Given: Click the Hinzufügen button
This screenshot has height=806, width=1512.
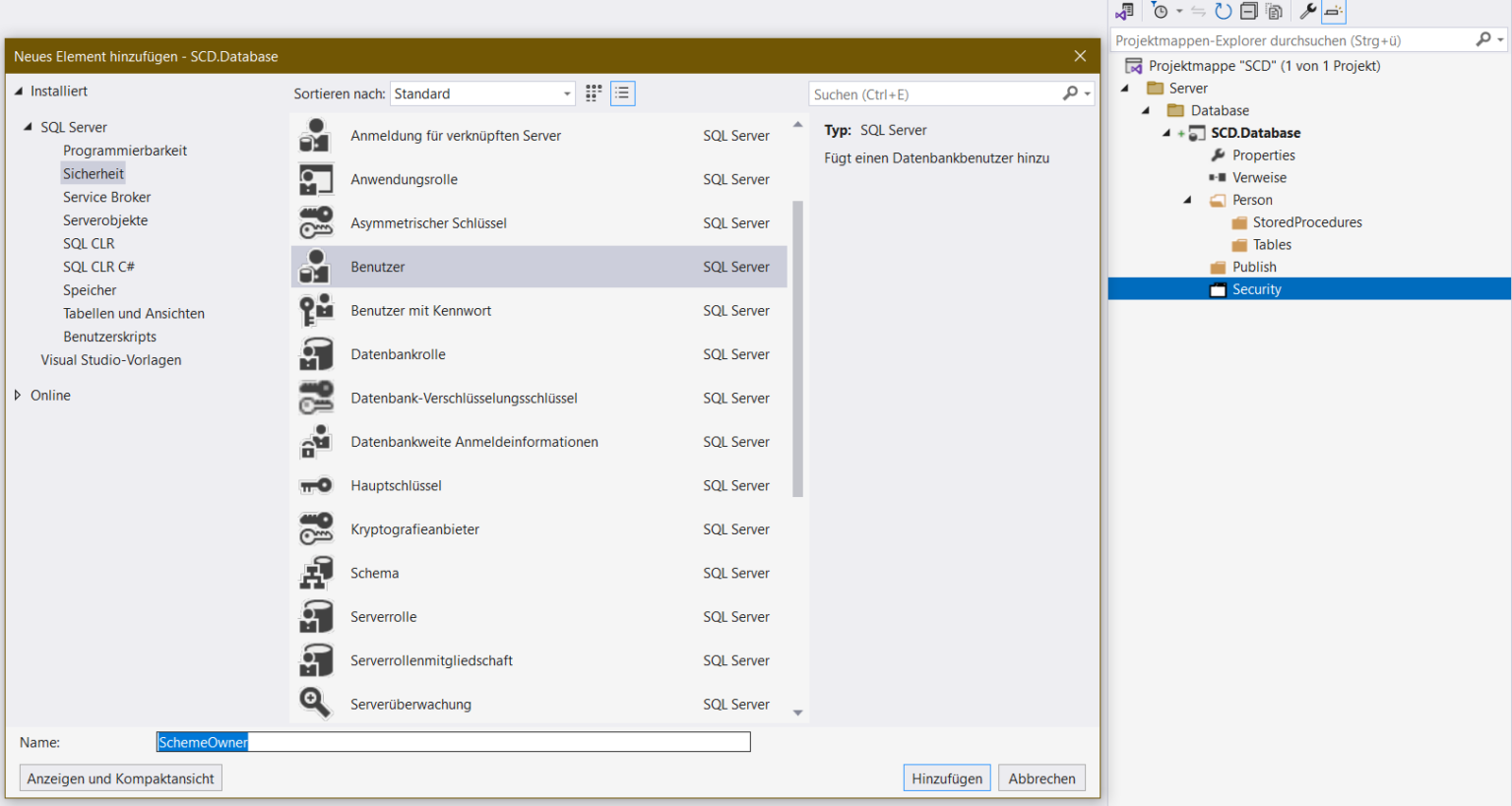Looking at the screenshot, I should [946, 777].
